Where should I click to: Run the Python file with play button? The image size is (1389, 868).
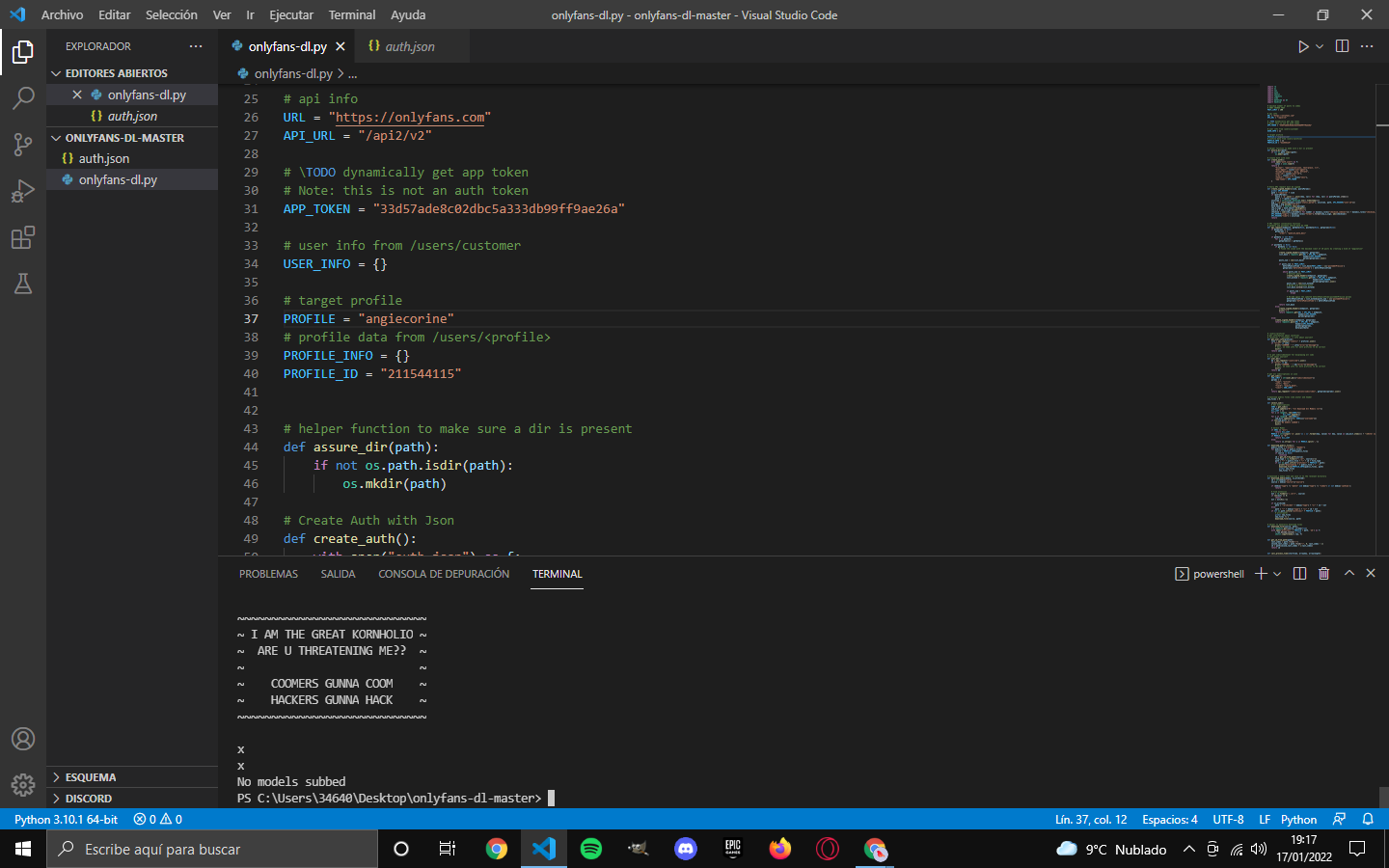point(1303,46)
